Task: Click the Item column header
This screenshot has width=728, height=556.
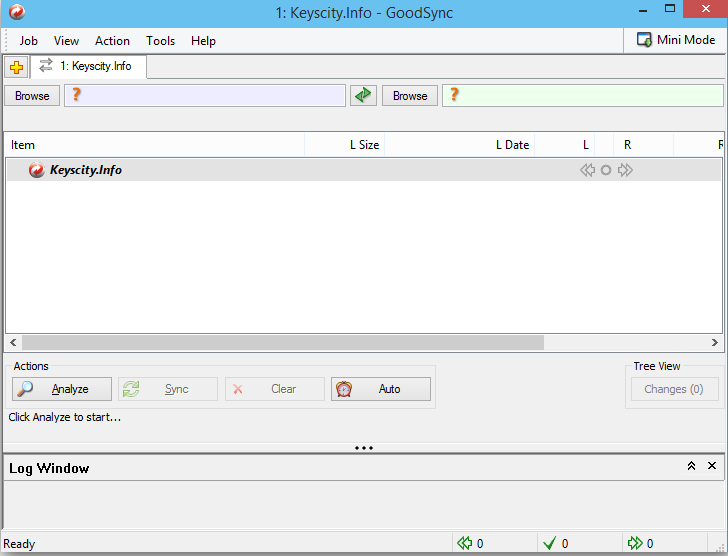Action: pos(155,145)
